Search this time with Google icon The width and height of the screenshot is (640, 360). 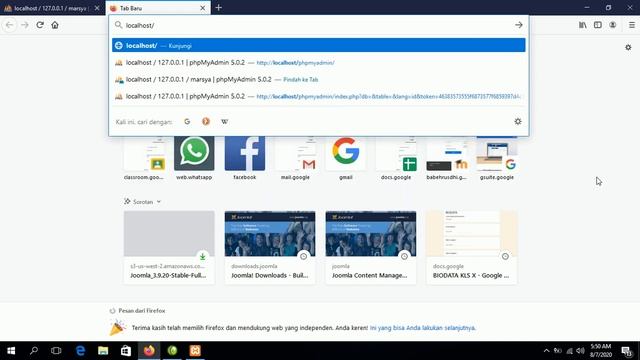[x=187, y=122]
